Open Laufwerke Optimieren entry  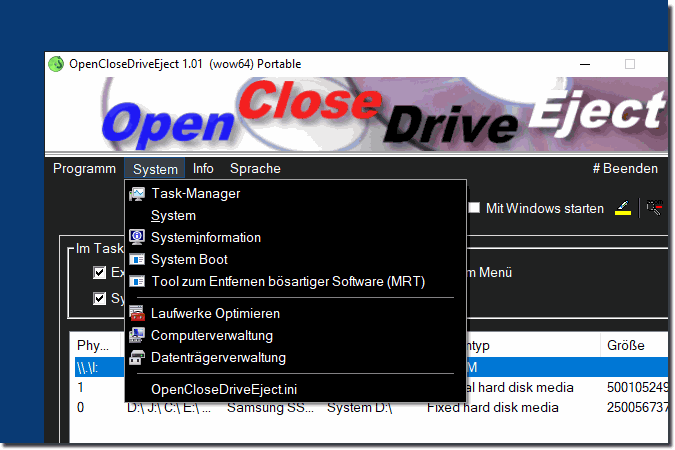coord(295,313)
